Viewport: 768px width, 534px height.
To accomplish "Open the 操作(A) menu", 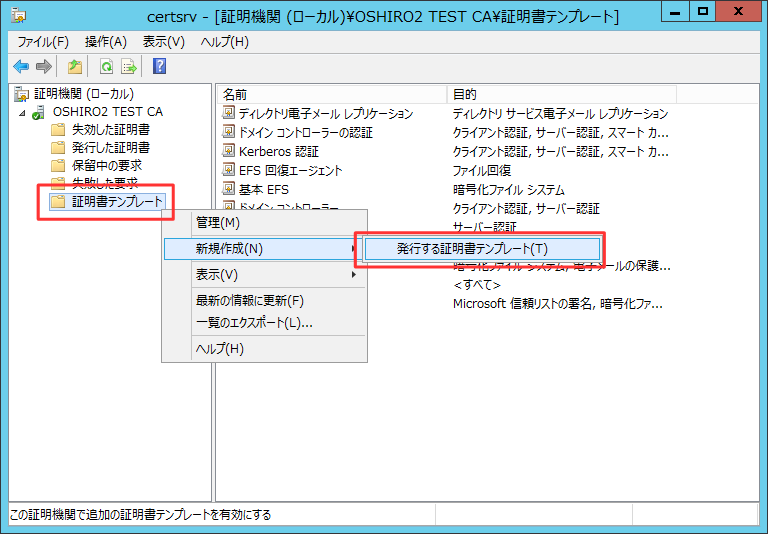I will point(106,42).
